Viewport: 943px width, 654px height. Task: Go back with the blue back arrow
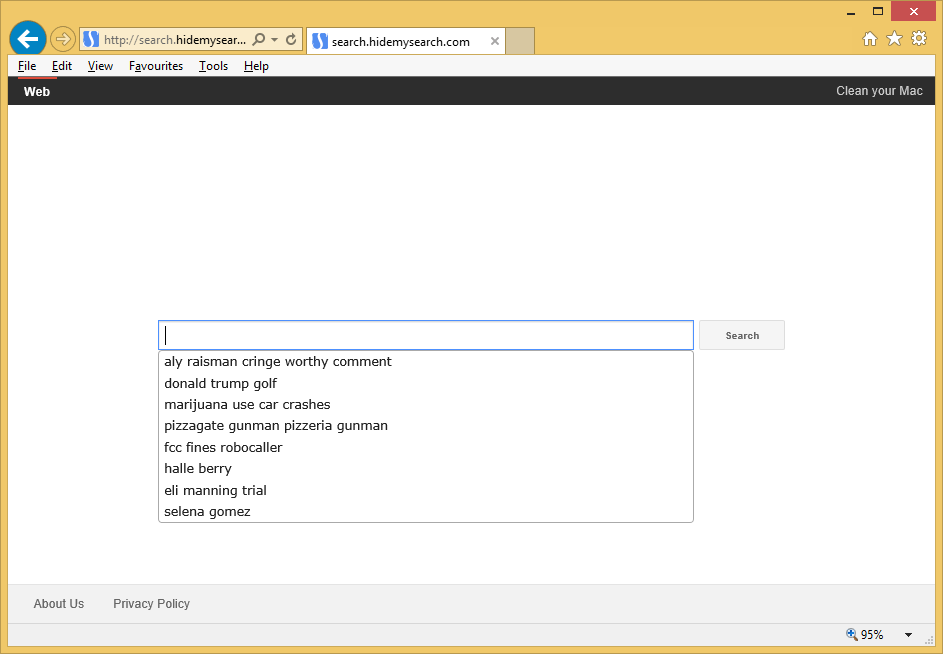(28, 39)
